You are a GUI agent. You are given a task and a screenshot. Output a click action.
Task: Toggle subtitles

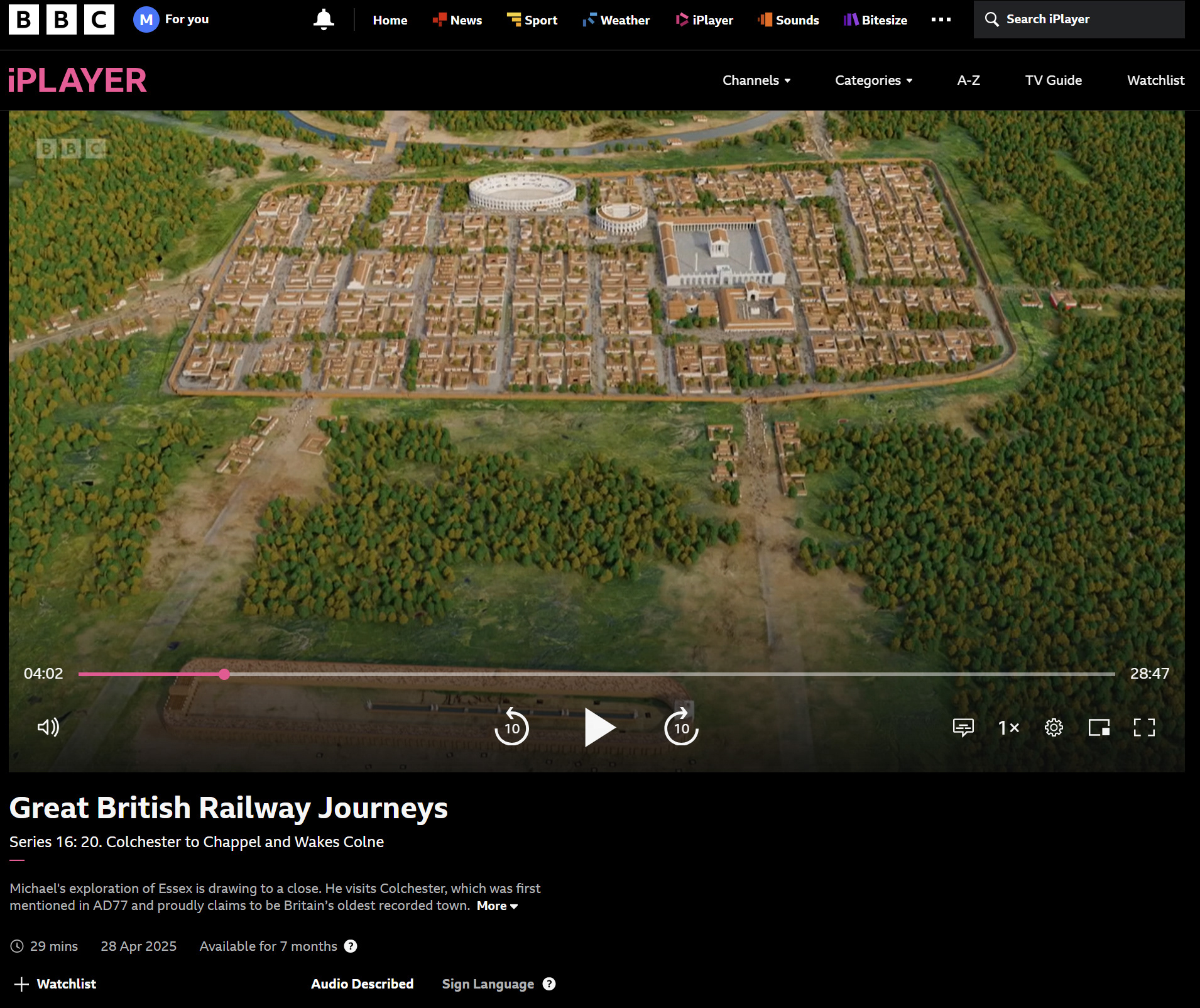pos(963,728)
